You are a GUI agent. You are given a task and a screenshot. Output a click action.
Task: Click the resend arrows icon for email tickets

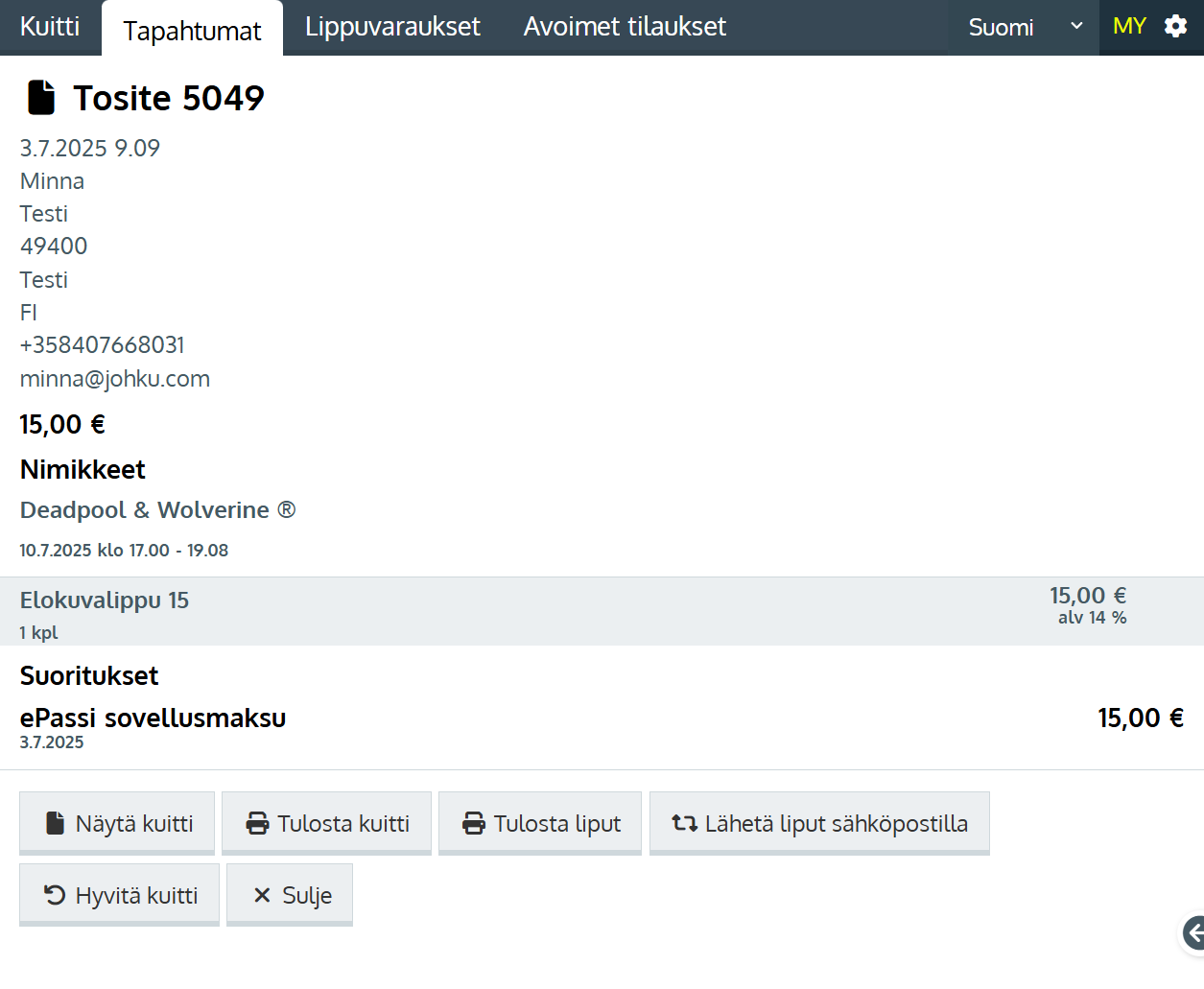click(684, 823)
